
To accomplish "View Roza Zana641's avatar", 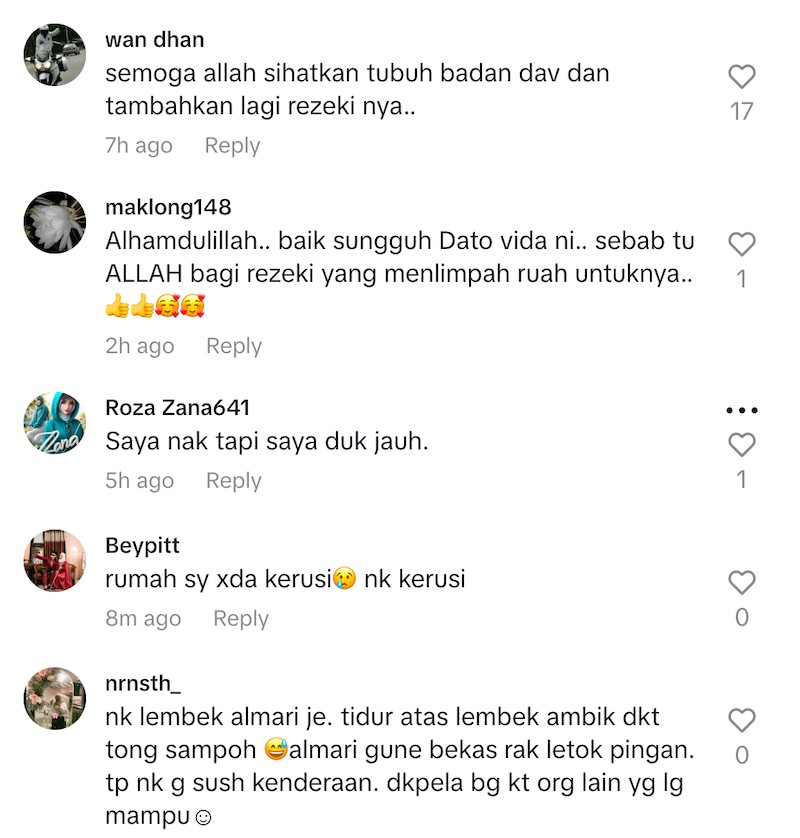I will [x=55, y=423].
